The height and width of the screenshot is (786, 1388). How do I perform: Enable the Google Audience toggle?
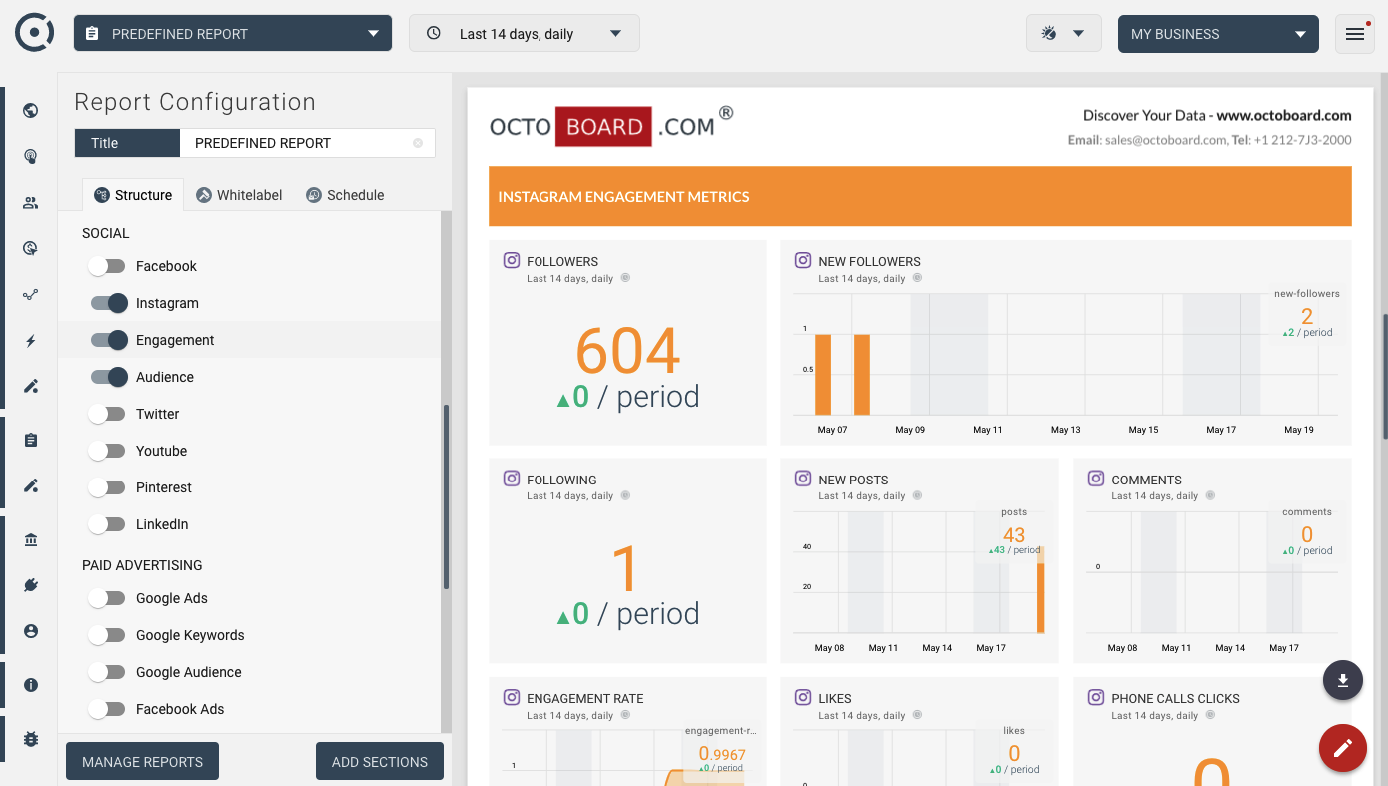(107, 672)
